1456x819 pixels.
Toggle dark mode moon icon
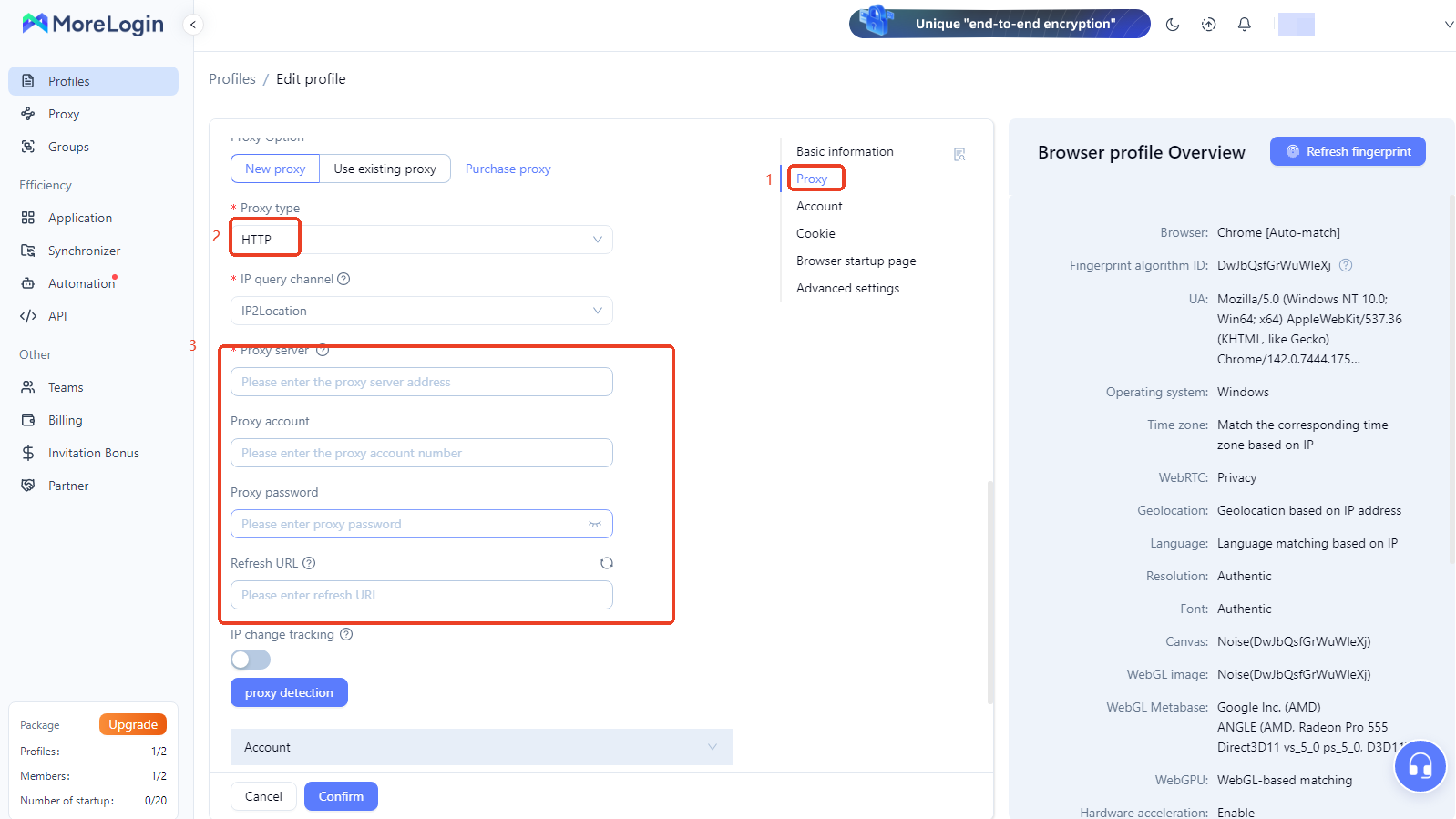[1173, 25]
